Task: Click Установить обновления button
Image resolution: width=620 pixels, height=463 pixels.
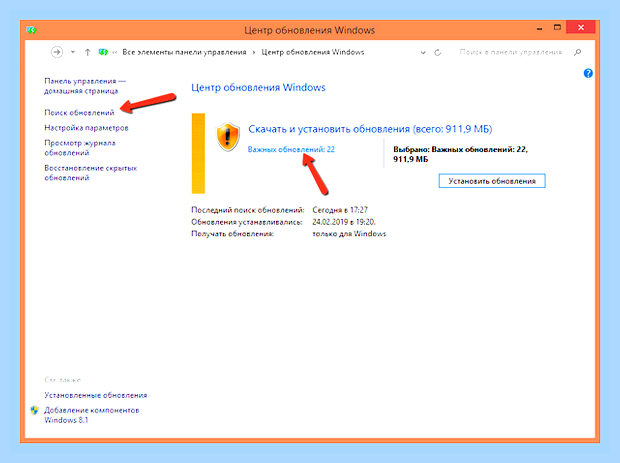Action: click(x=492, y=181)
